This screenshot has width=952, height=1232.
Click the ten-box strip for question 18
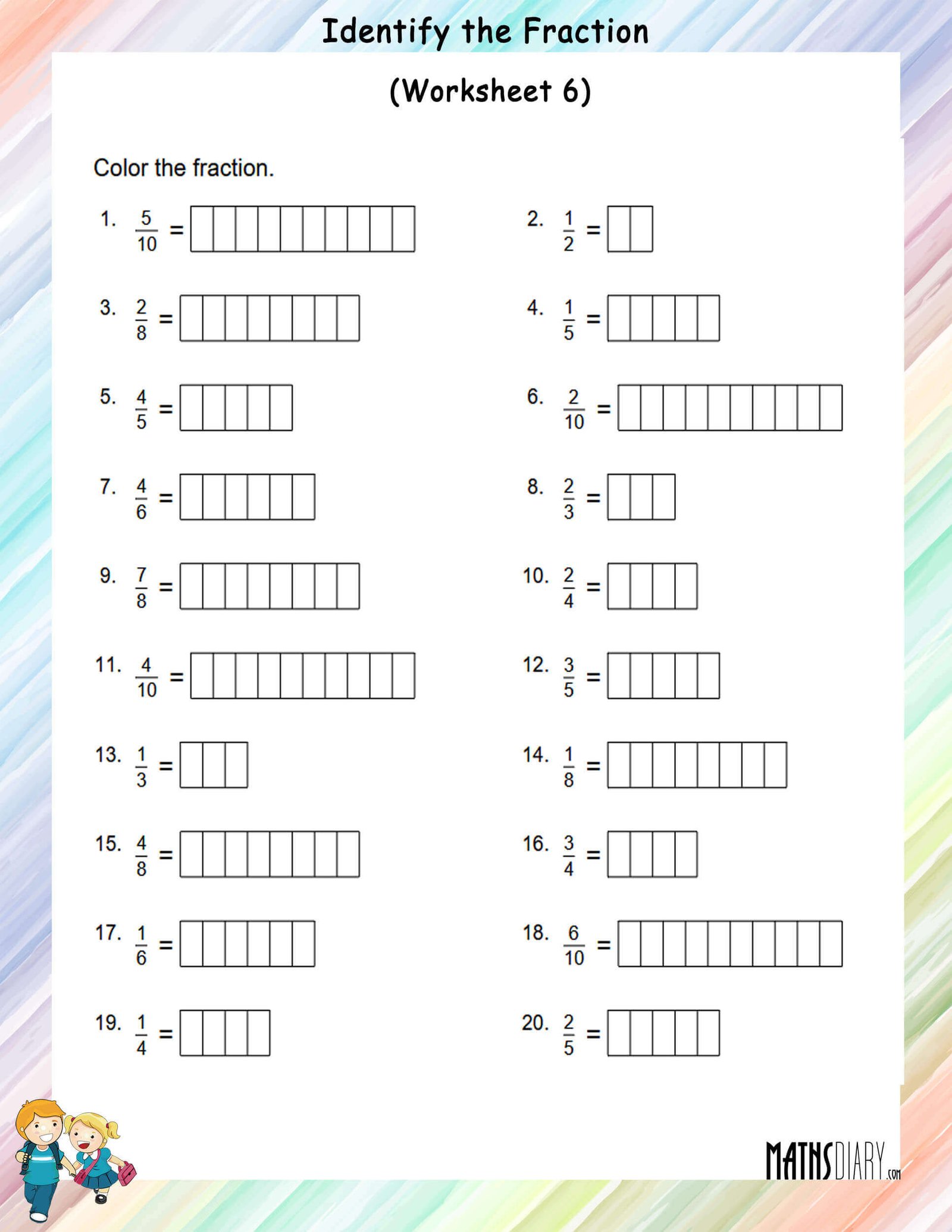pos(730,944)
